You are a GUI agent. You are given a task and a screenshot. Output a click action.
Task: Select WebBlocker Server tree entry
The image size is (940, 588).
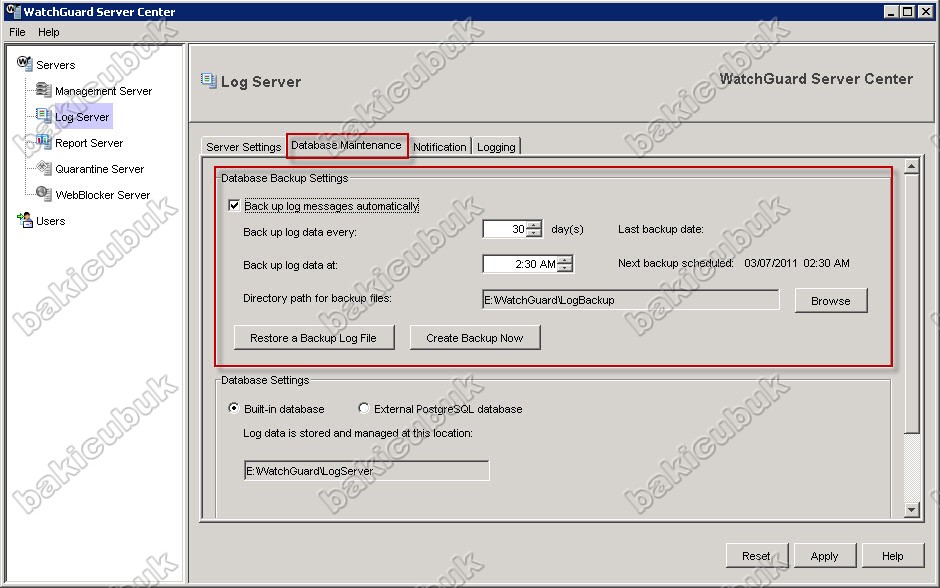coord(103,195)
